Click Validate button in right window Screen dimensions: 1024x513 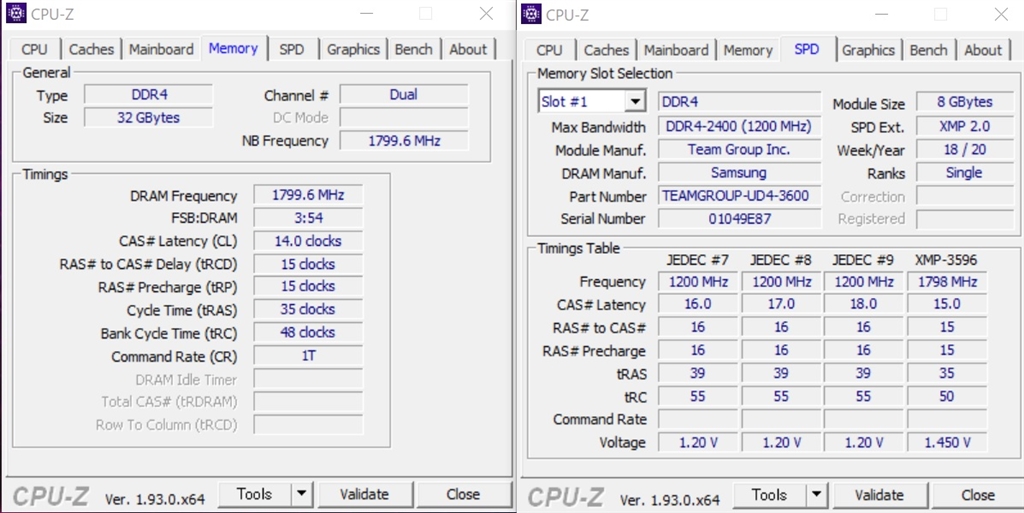tap(880, 495)
